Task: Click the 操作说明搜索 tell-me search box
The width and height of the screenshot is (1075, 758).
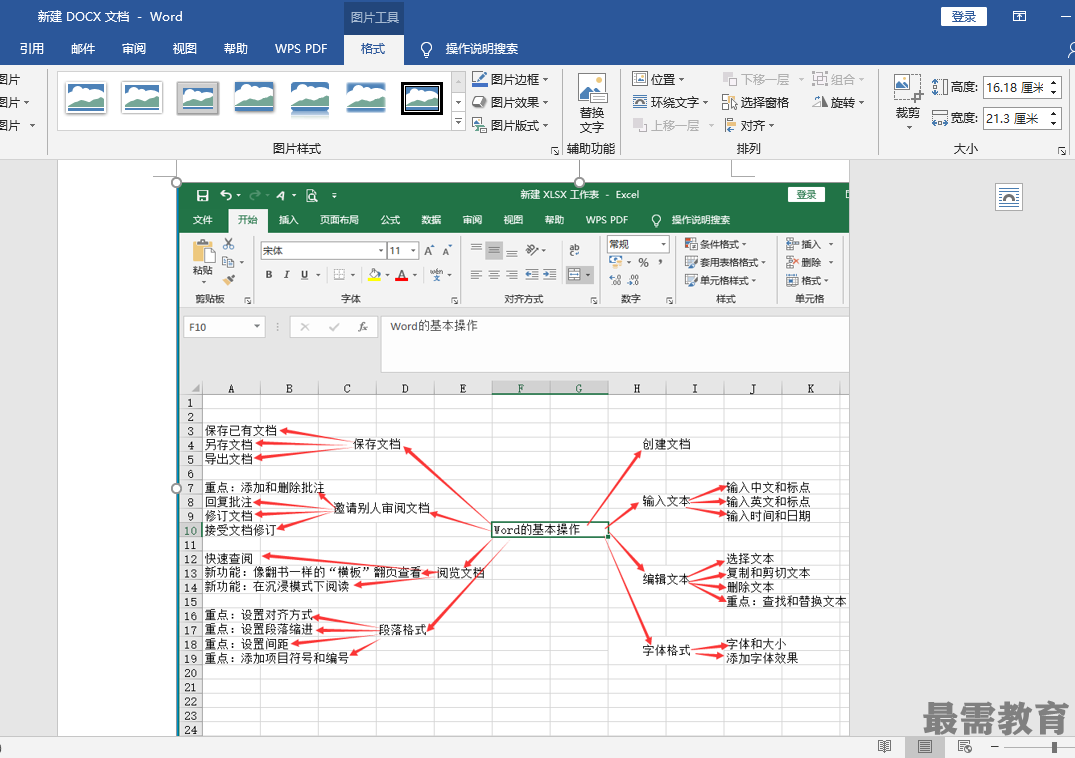Action: click(481, 49)
